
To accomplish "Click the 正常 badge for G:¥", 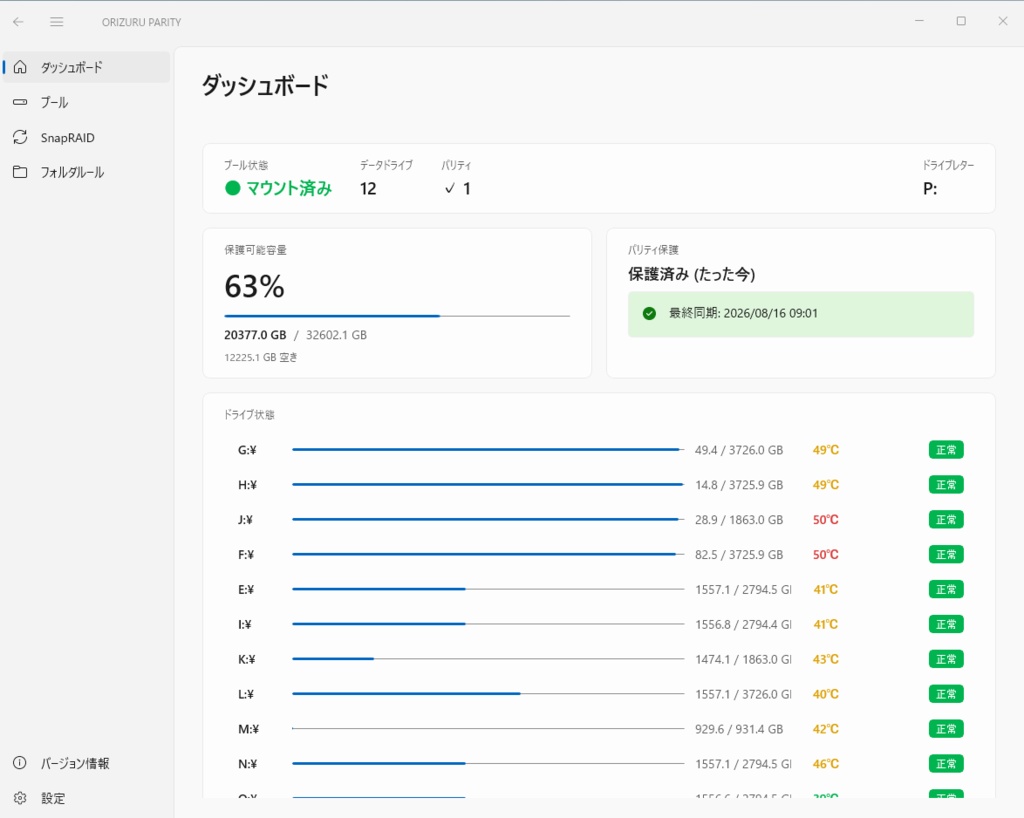I will [x=946, y=450].
